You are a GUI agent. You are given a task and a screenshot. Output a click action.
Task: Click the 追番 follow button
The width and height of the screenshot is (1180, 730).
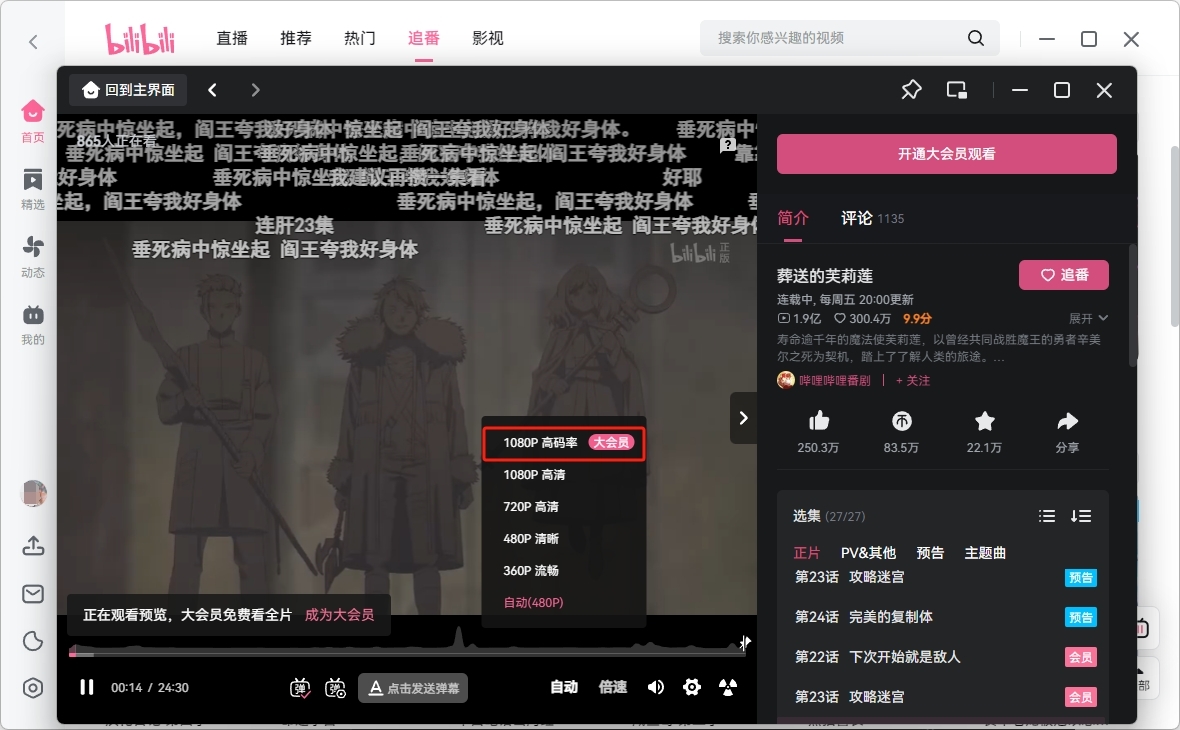(x=1064, y=275)
